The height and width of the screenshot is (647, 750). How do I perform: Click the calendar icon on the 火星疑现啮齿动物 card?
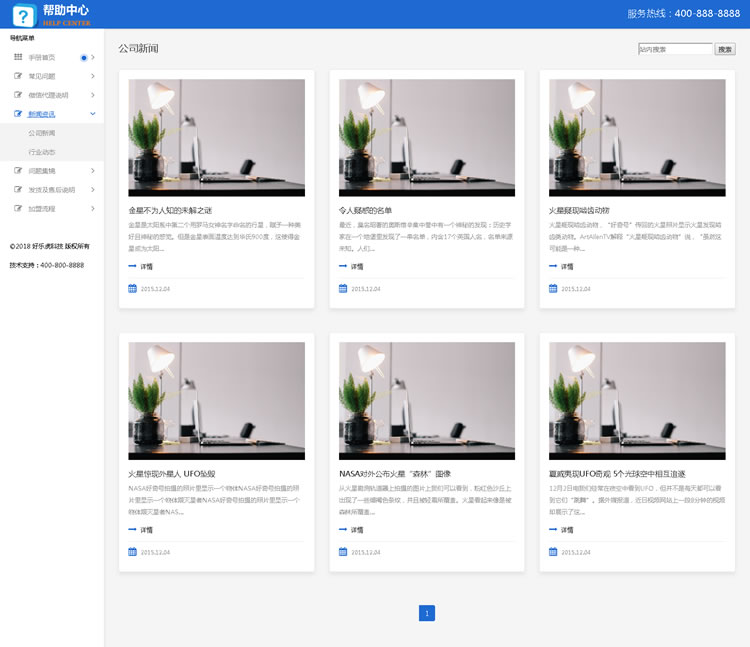point(553,288)
